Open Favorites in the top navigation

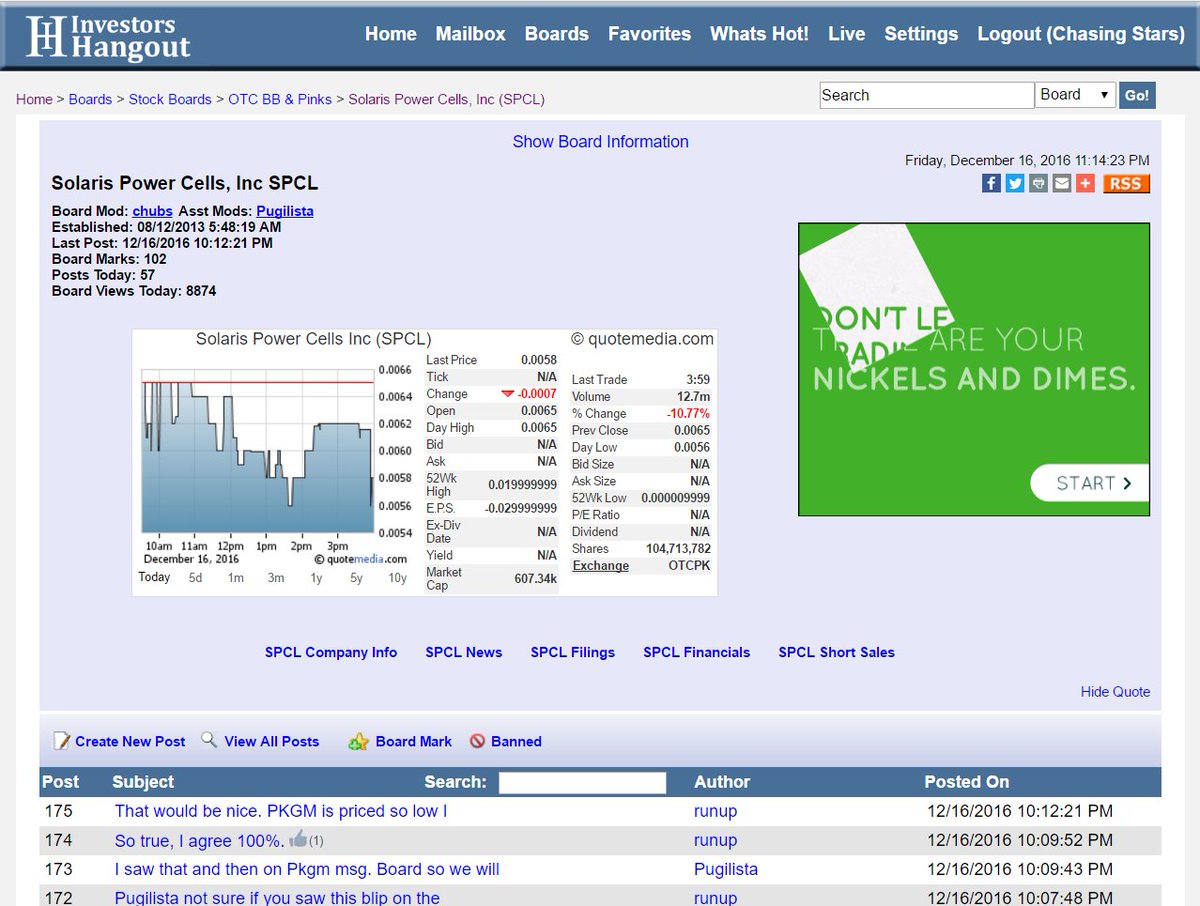click(650, 34)
